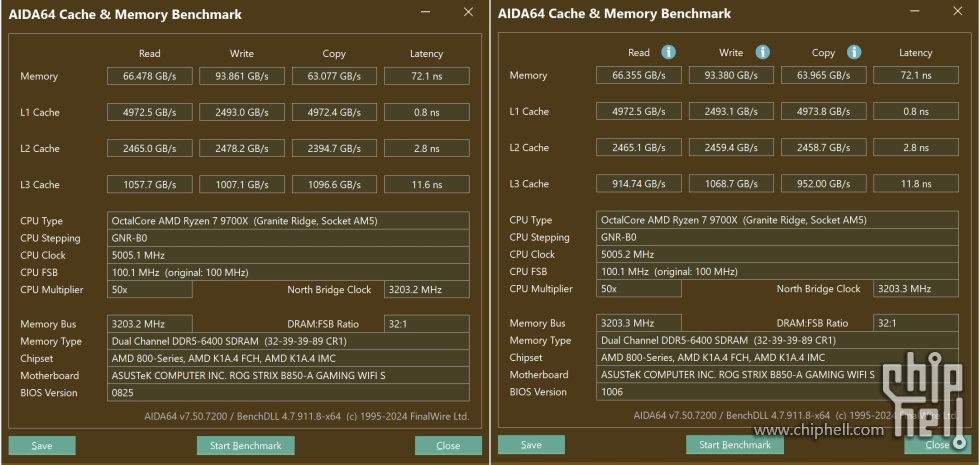The width and height of the screenshot is (980, 465).
Task: Minimize the left AIDA64 benchmark window
Action: [x=426, y=12]
